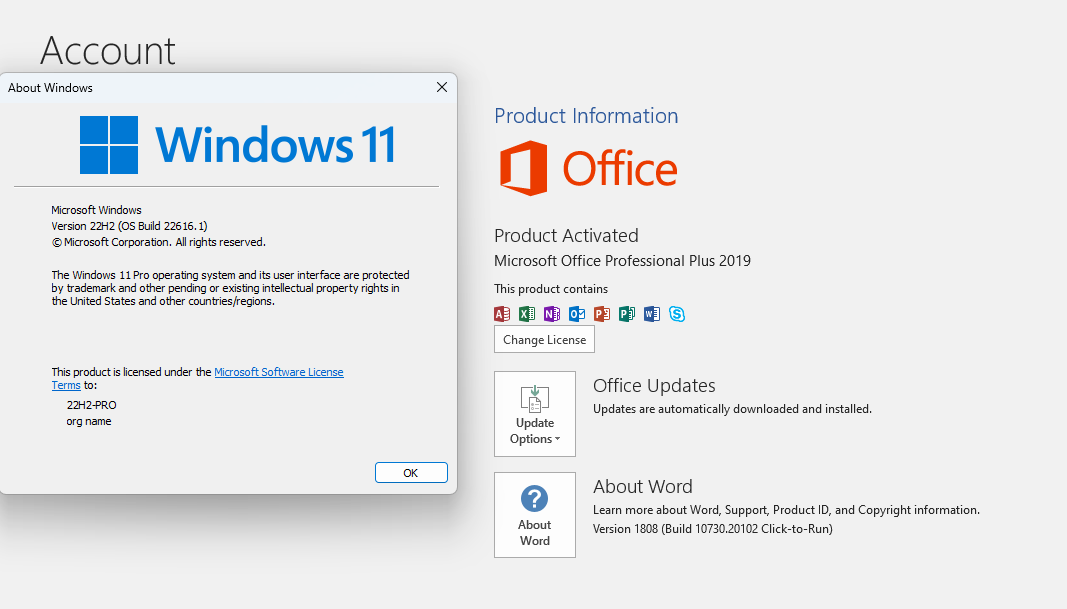Open the Microsoft Software License link
The height and width of the screenshot is (609, 1067).
click(279, 372)
